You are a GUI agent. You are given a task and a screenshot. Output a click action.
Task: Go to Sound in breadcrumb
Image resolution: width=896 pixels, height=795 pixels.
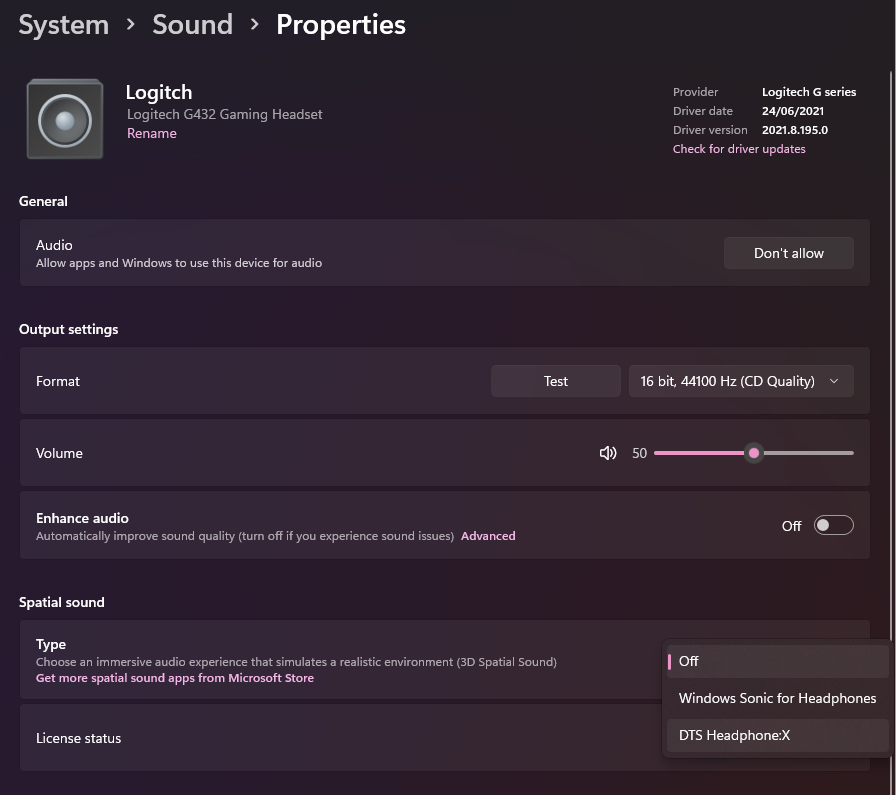point(193,25)
